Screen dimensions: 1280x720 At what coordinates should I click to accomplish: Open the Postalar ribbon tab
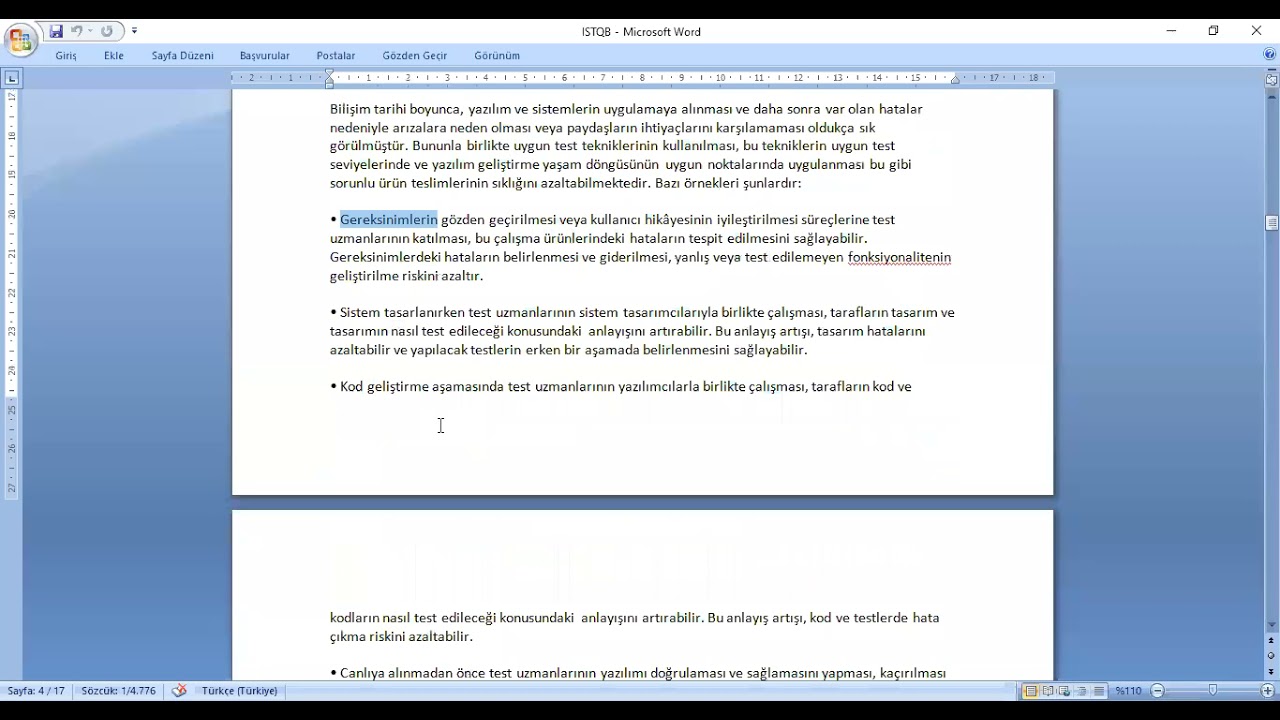click(x=336, y=56)
